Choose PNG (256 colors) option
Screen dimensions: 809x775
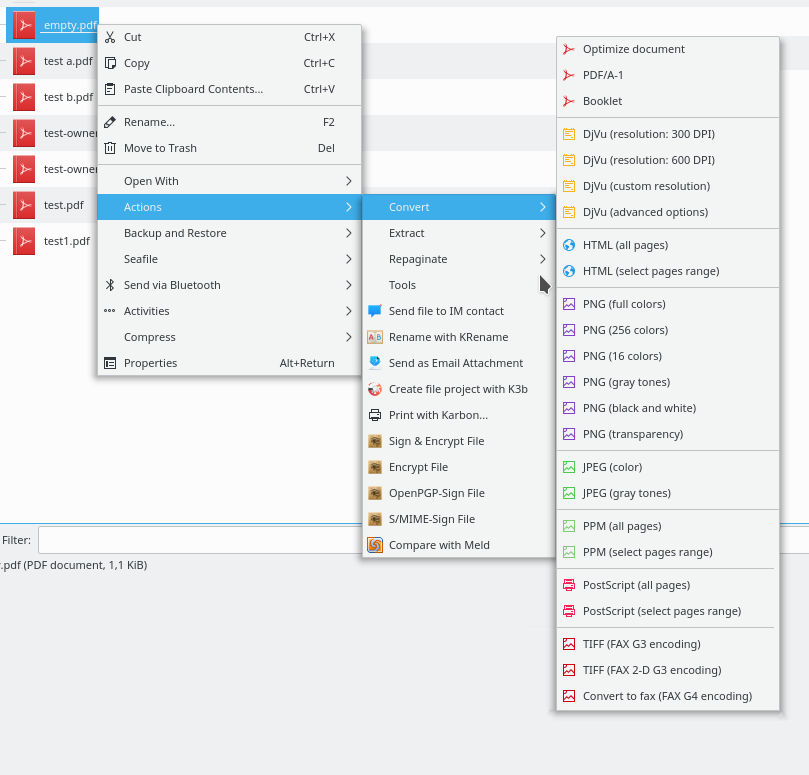pos(668,330)
